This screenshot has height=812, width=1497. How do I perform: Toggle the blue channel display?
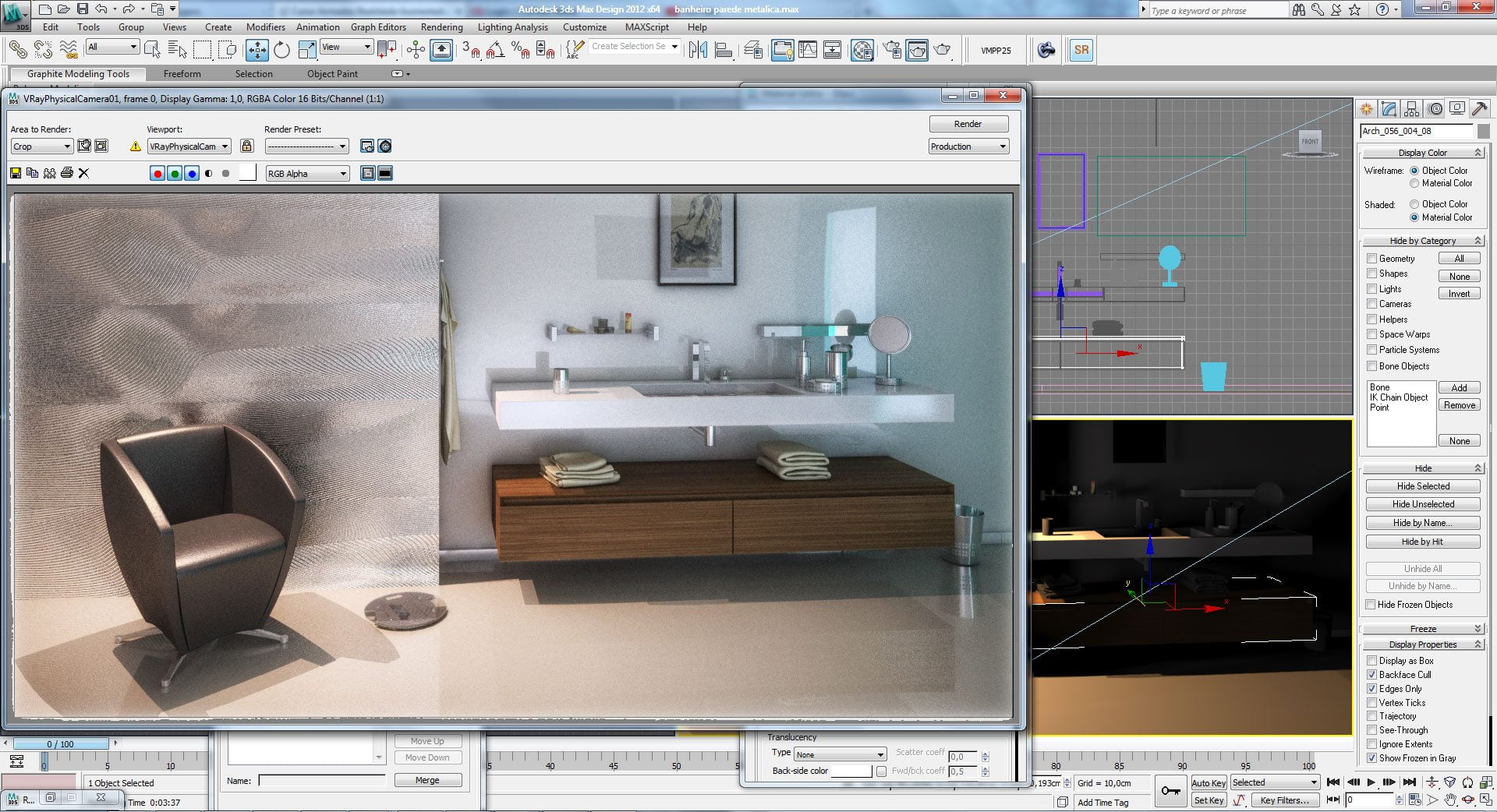pos(191,174)
